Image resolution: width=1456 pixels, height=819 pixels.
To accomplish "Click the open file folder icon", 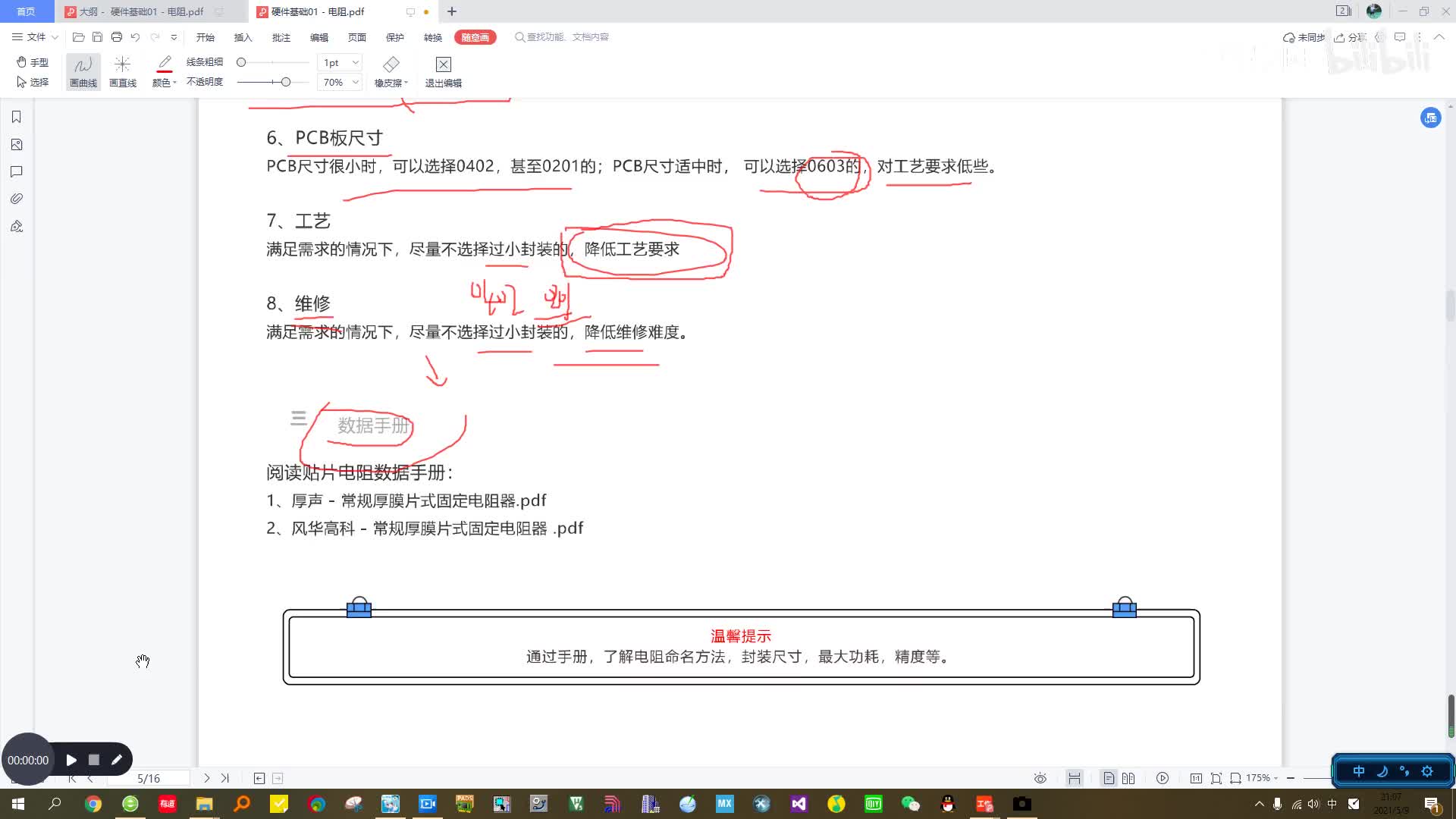I will tap(78, 36).
